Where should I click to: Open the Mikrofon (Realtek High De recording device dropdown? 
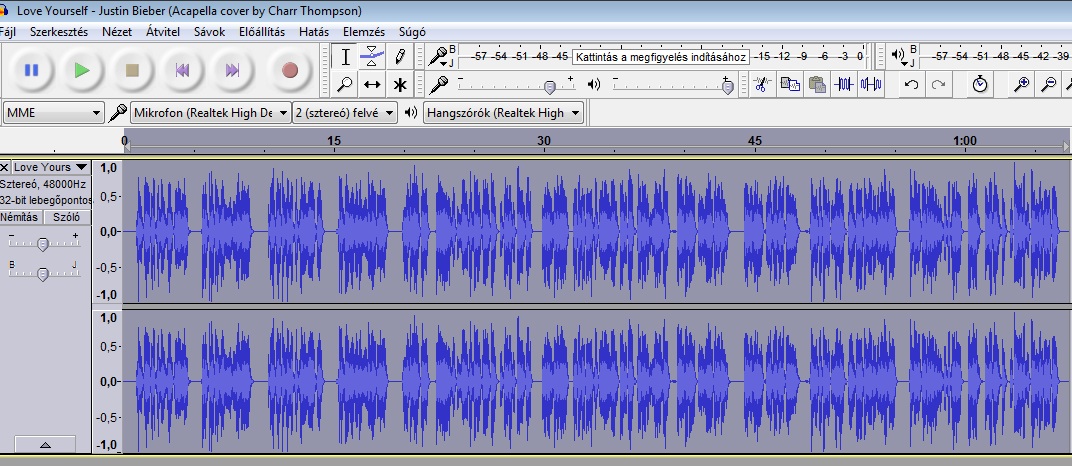(211, 113)
